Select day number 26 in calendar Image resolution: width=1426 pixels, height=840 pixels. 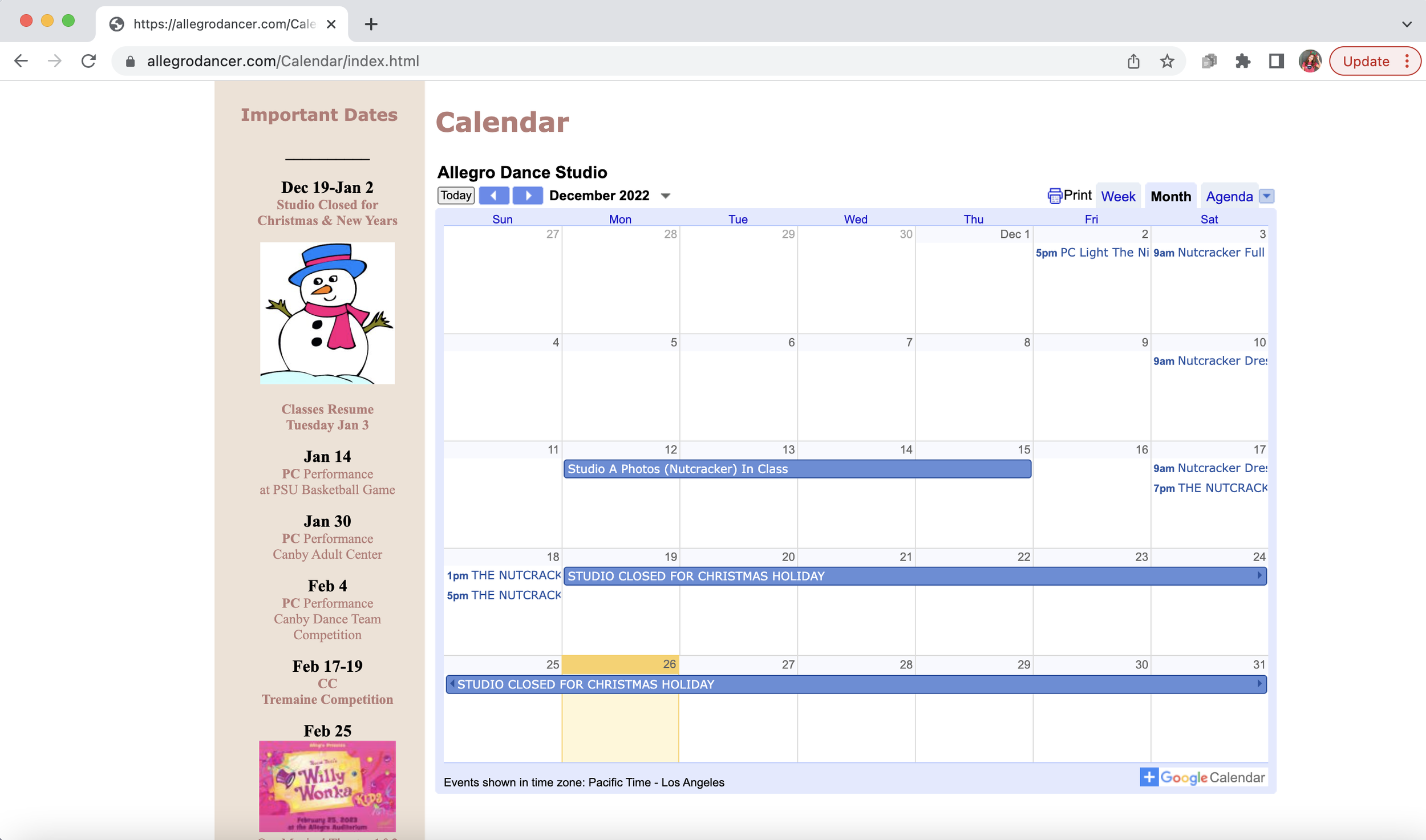click(x=669, y=664)
